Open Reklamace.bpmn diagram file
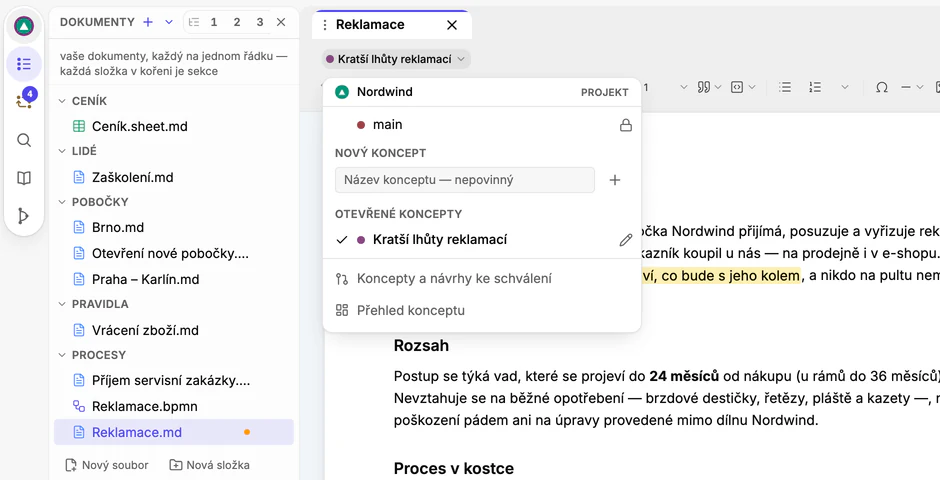 click(x=174, y=406)
